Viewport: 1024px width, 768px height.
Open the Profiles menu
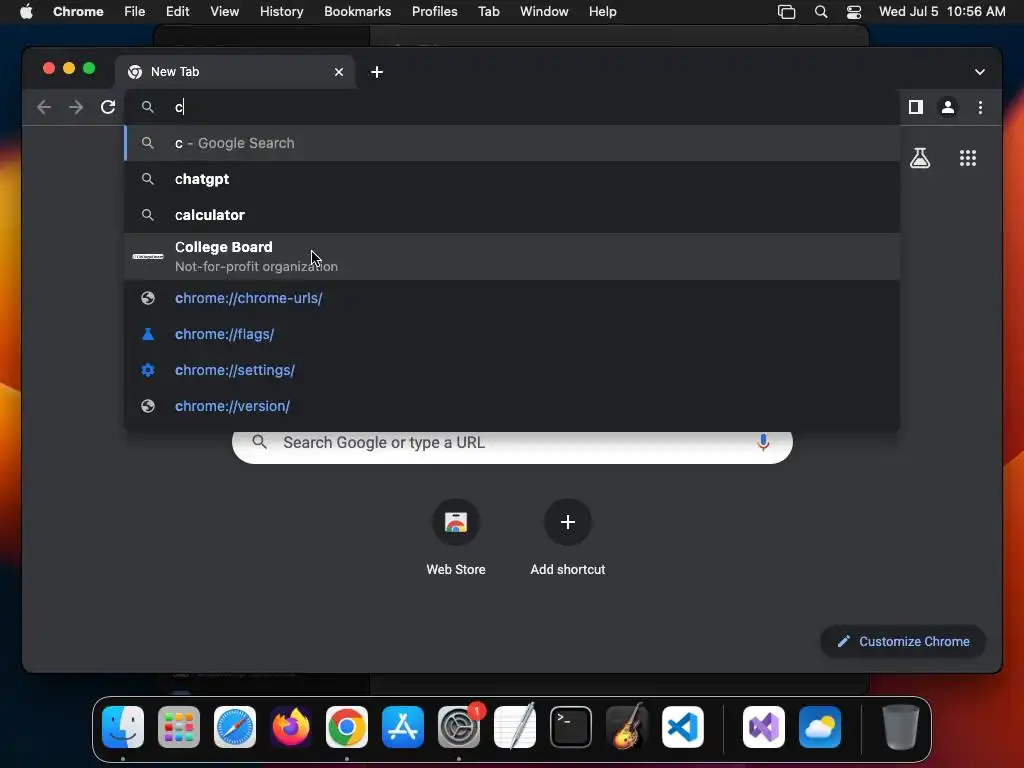[434, 12]
